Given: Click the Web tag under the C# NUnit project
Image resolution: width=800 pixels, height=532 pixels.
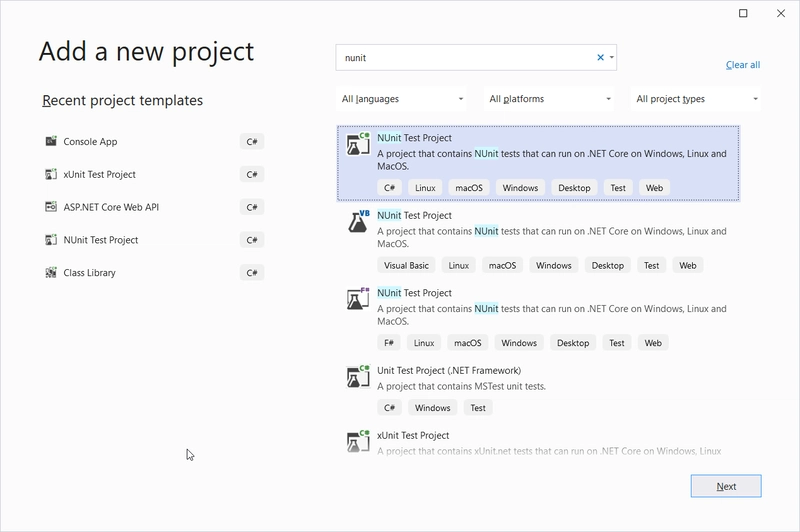Looking at the screenshot, I should pos(655,188).
